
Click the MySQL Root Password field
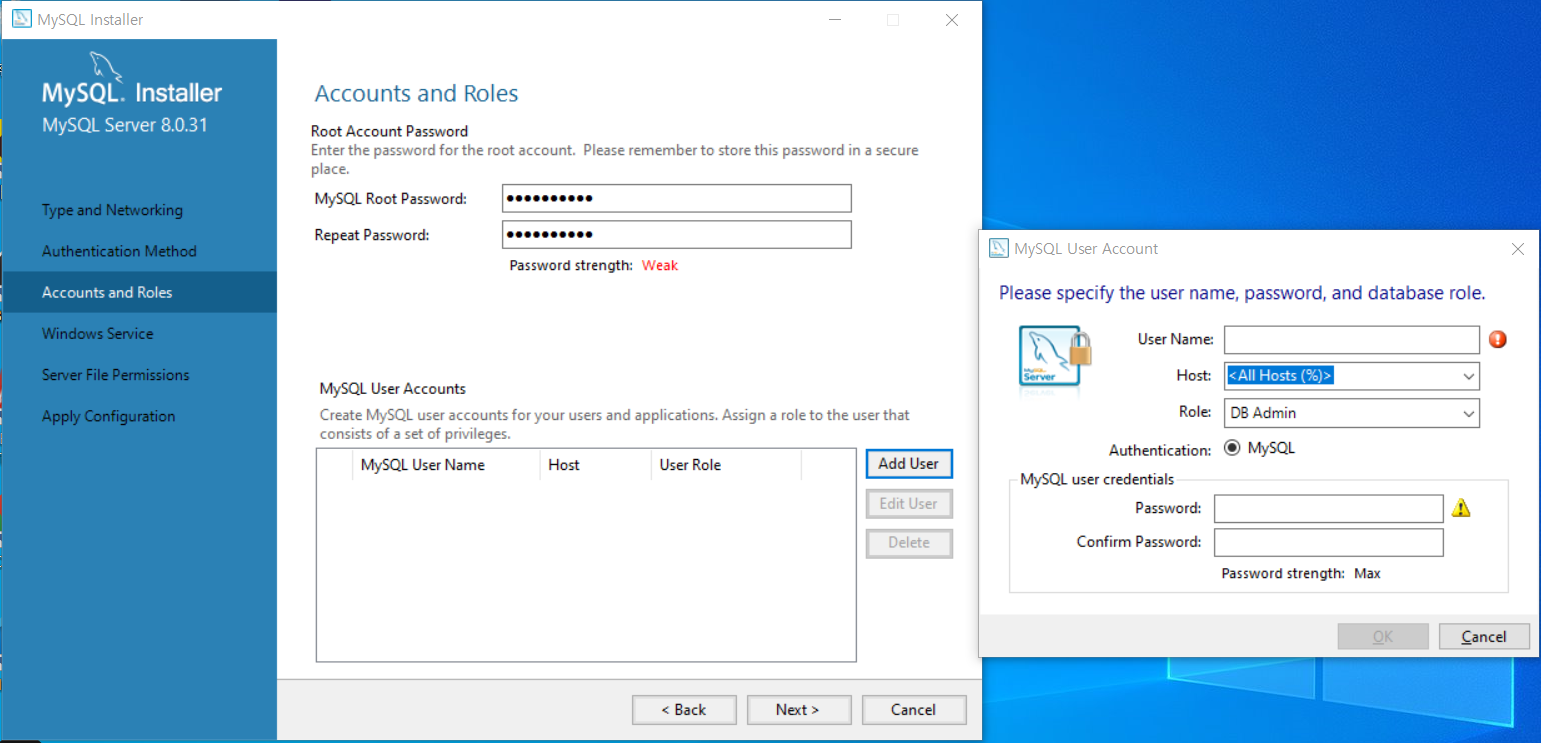(677, 198)
